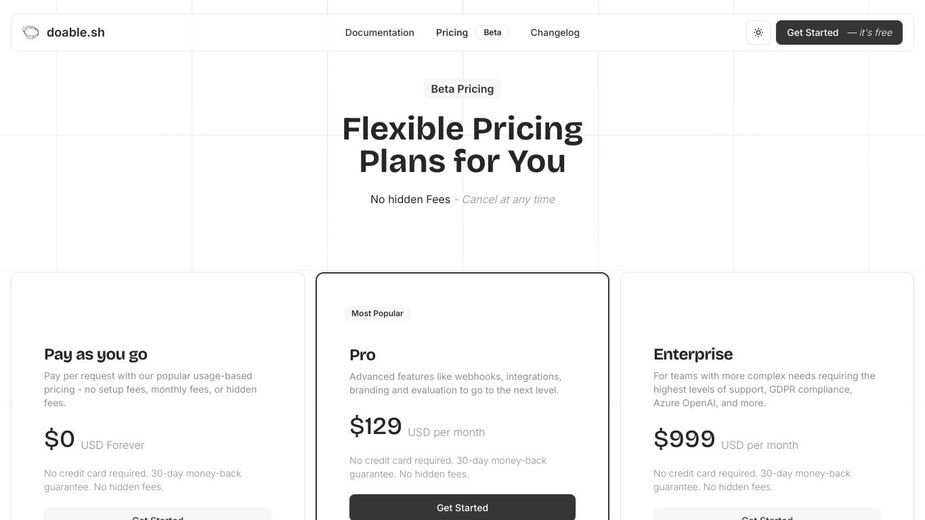Click the $999 Enterprise price text
The image size is (925, 520).
point(684,439)
